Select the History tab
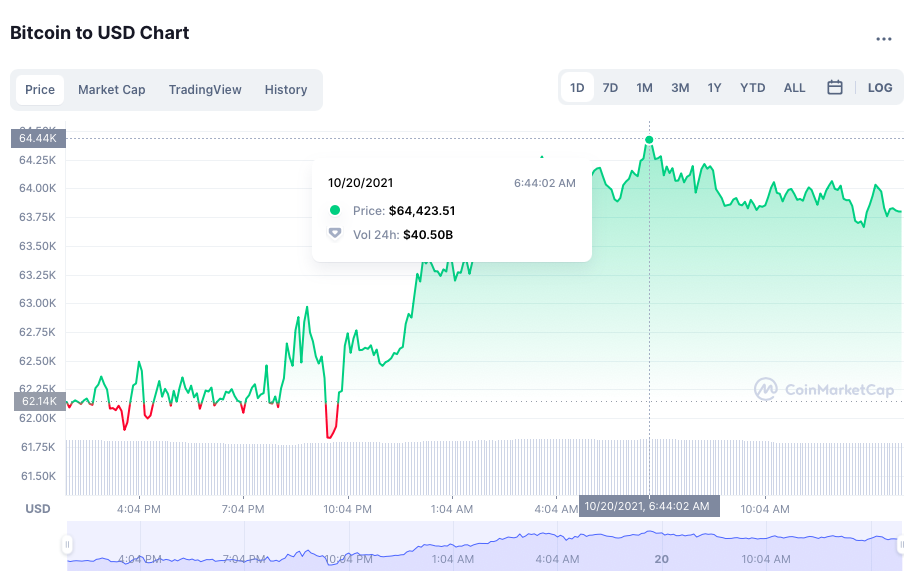The image size is (924, 582). point(286,90)
